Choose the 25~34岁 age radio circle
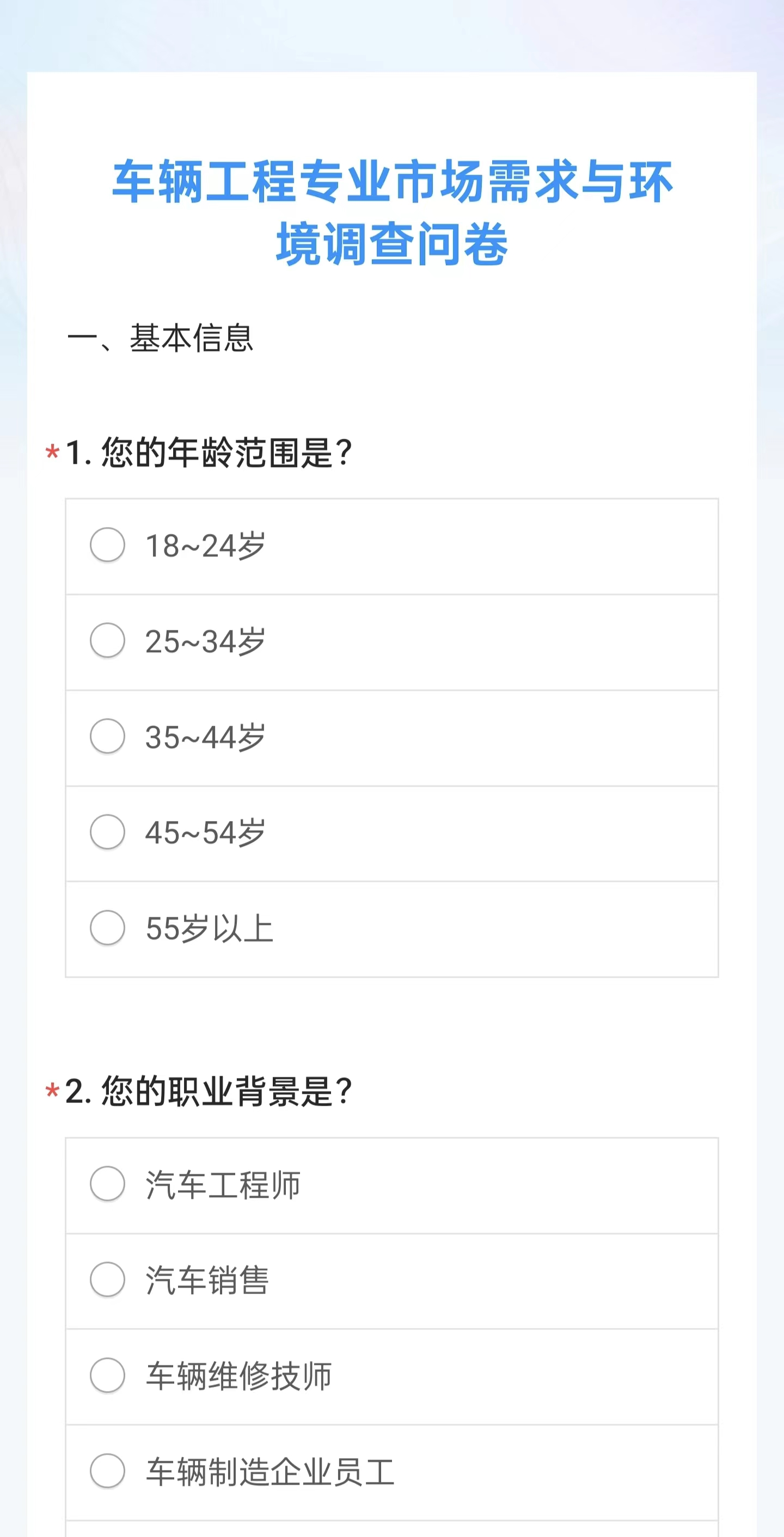Screen dimensions: 784x1537 [107, 640]
